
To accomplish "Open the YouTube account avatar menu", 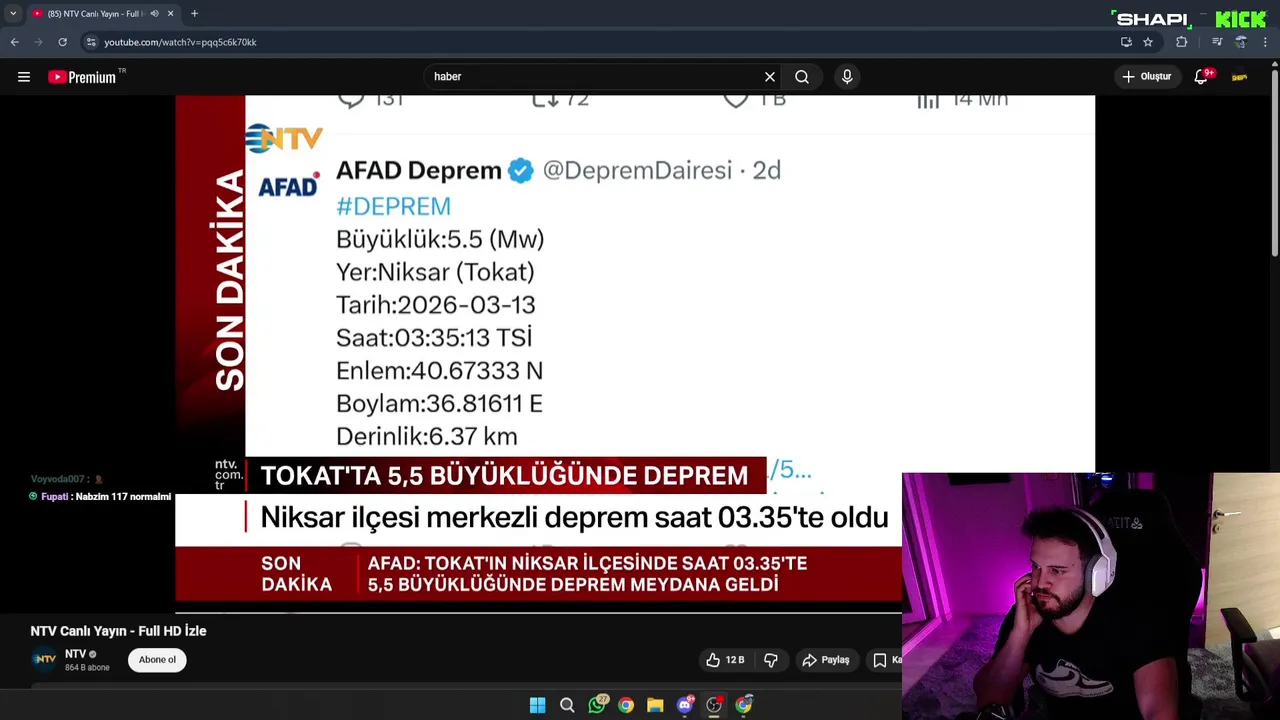I will pos(1239,77).
